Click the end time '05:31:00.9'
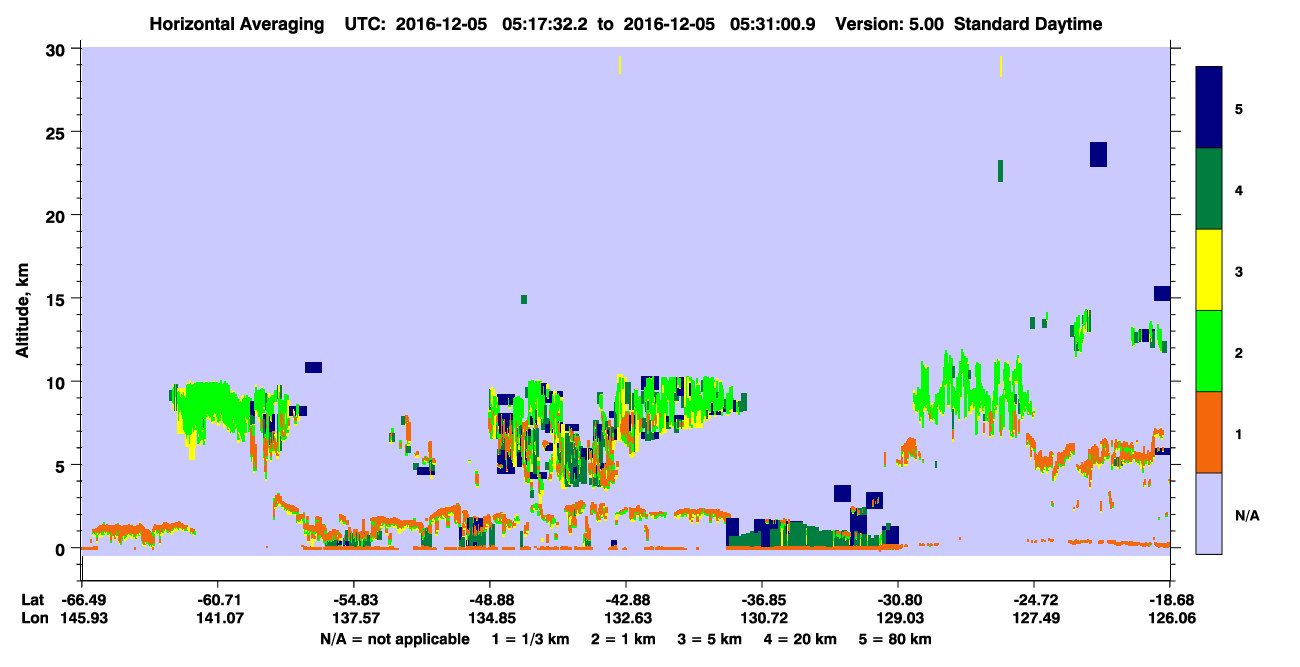This screenshot has width=1300, height=667. (772, 24)
